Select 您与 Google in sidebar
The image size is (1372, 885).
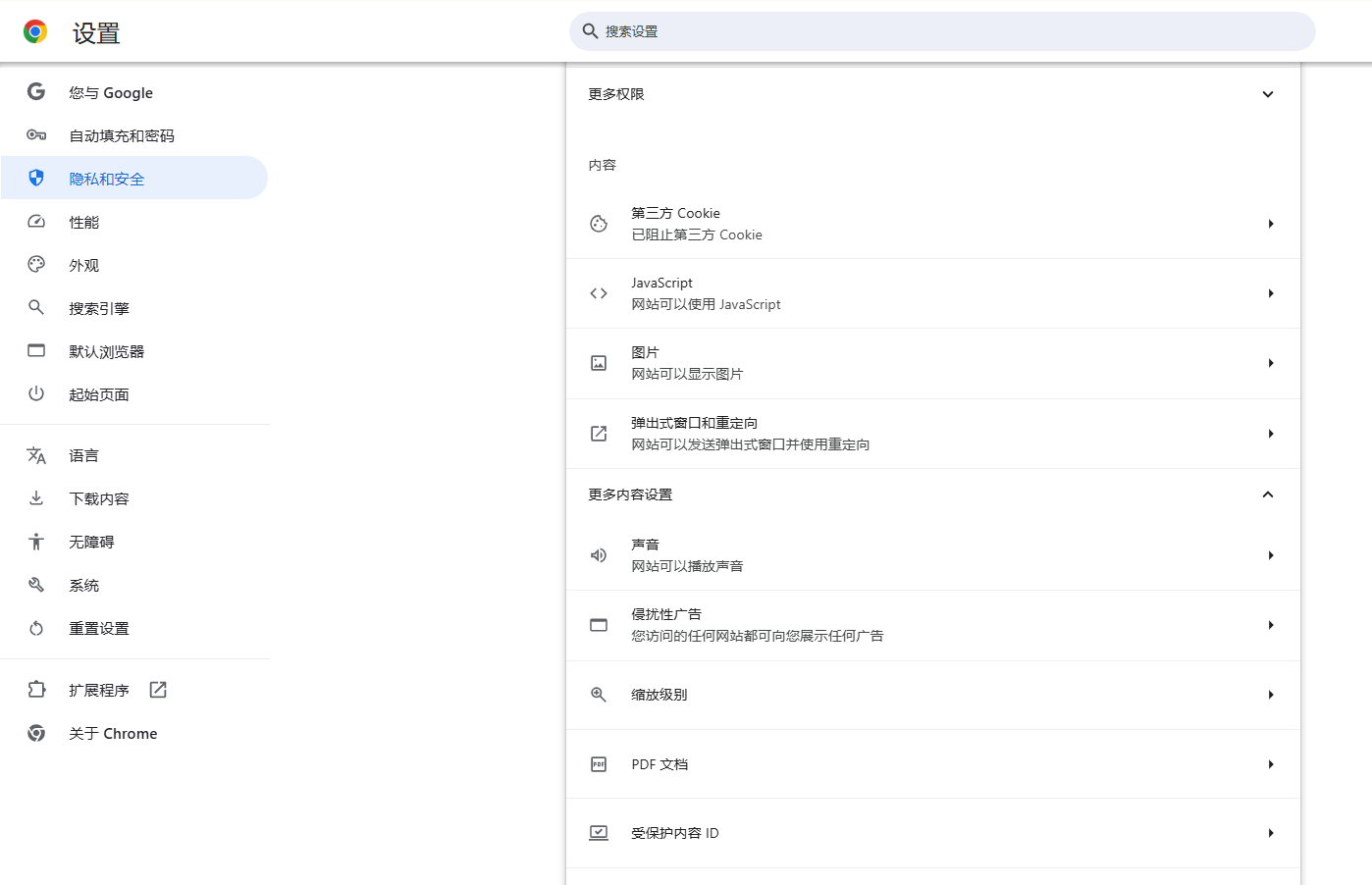134,92
